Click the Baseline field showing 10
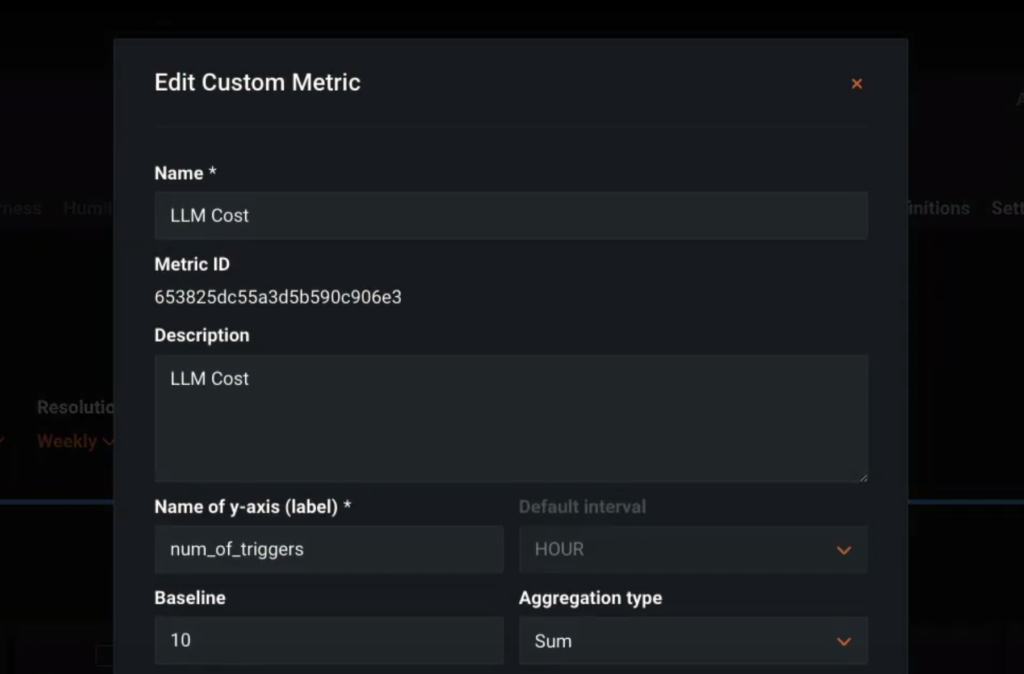Screen dimensions: 1024x674 click(328, 640)
